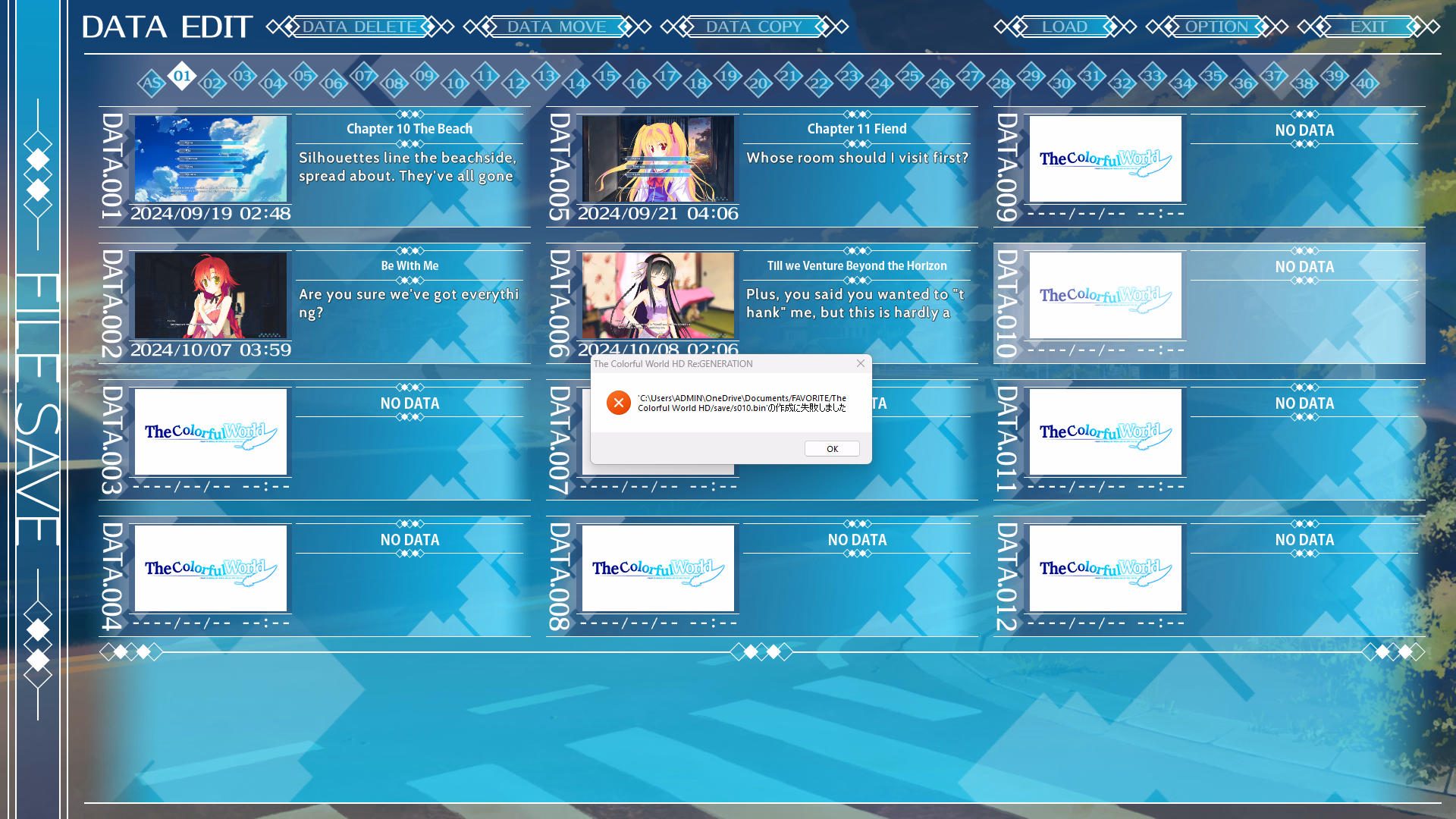Switch to page 05 tab
Screen dimensions: 1456x819
(x=303, y=76)
